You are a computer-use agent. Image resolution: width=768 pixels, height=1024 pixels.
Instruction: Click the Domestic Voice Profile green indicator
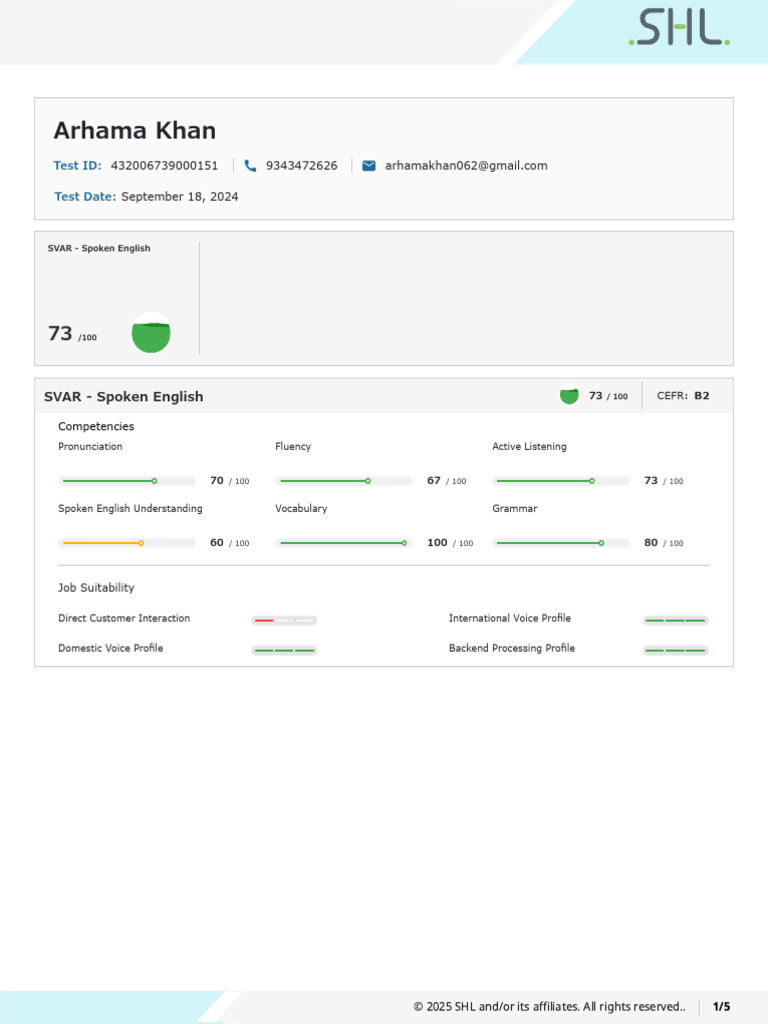pos(284,651)
